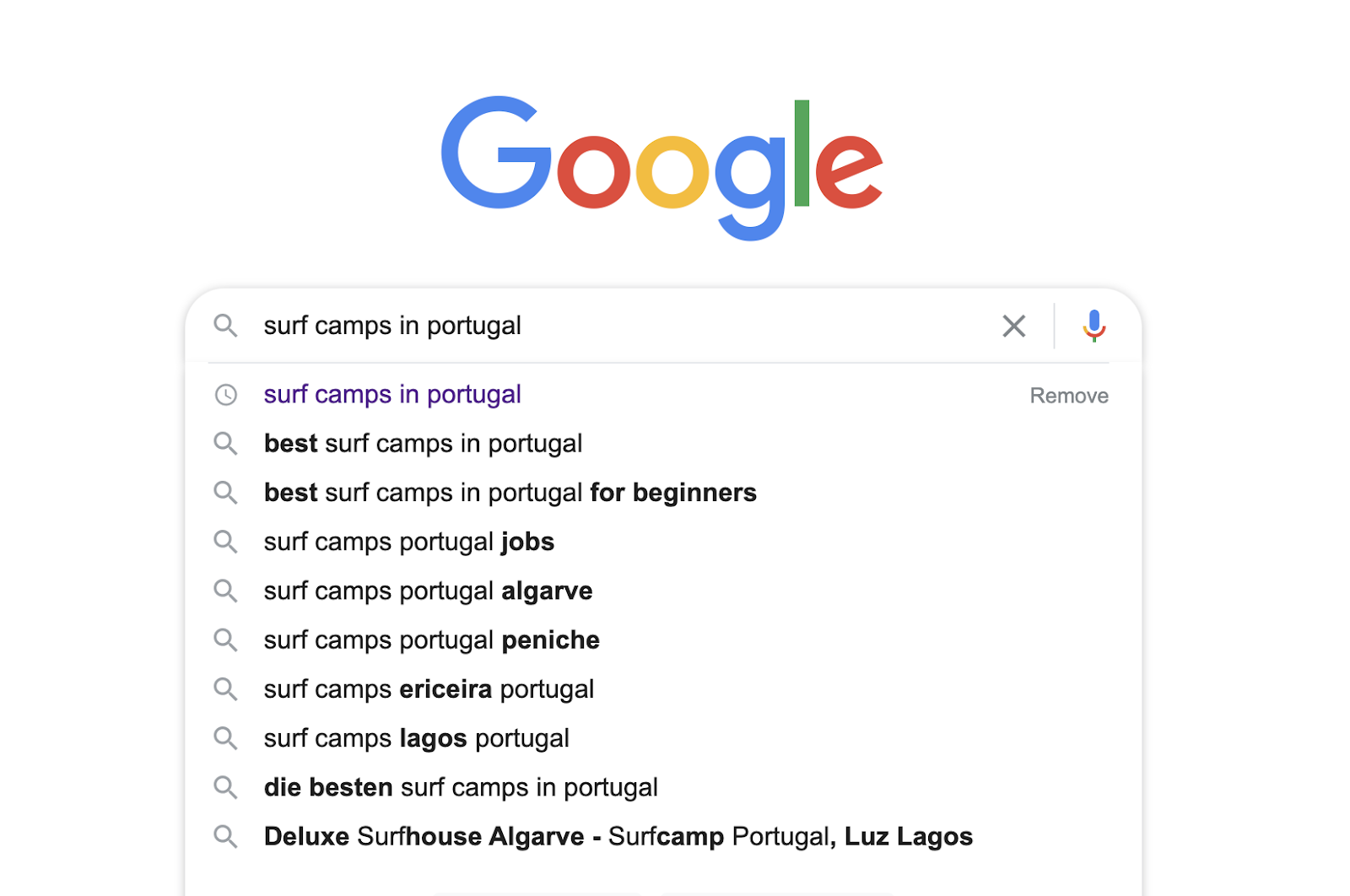This screenshot has width=1350, height=896.
Task: Click search icon next to 'surf camps portugal algarve'
Action: coord(225,591)
